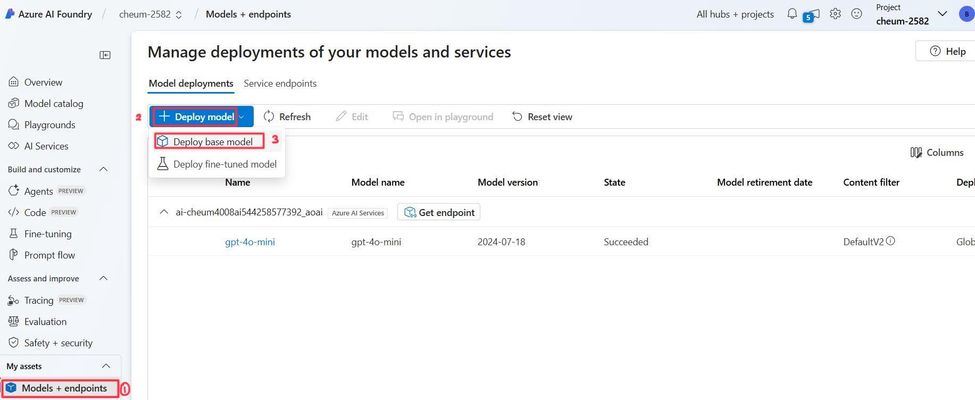
Task: Click the Succeeded state cell
Action: point(626,242)
